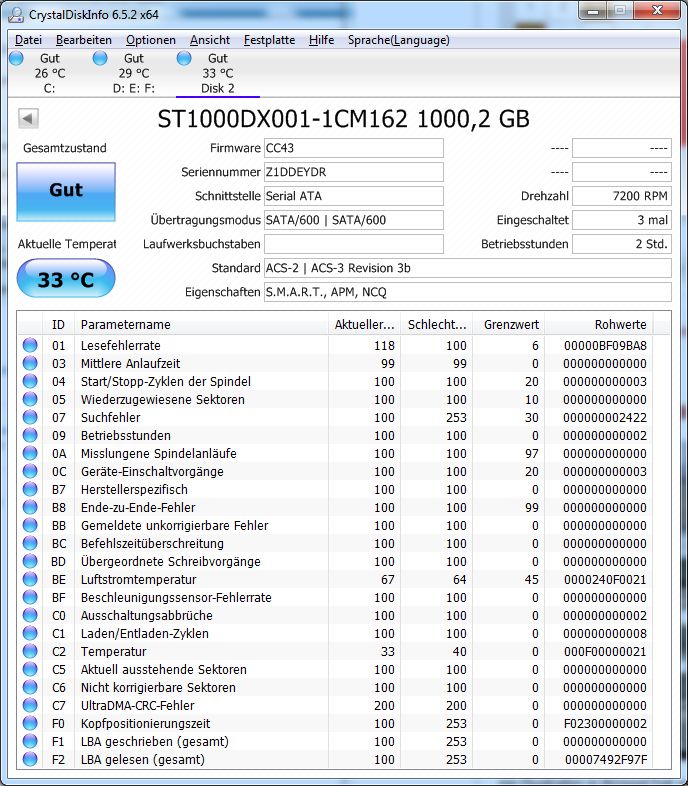Click the Seriennummer field Z1DDEYDR
688x786 pixels.
354,172
